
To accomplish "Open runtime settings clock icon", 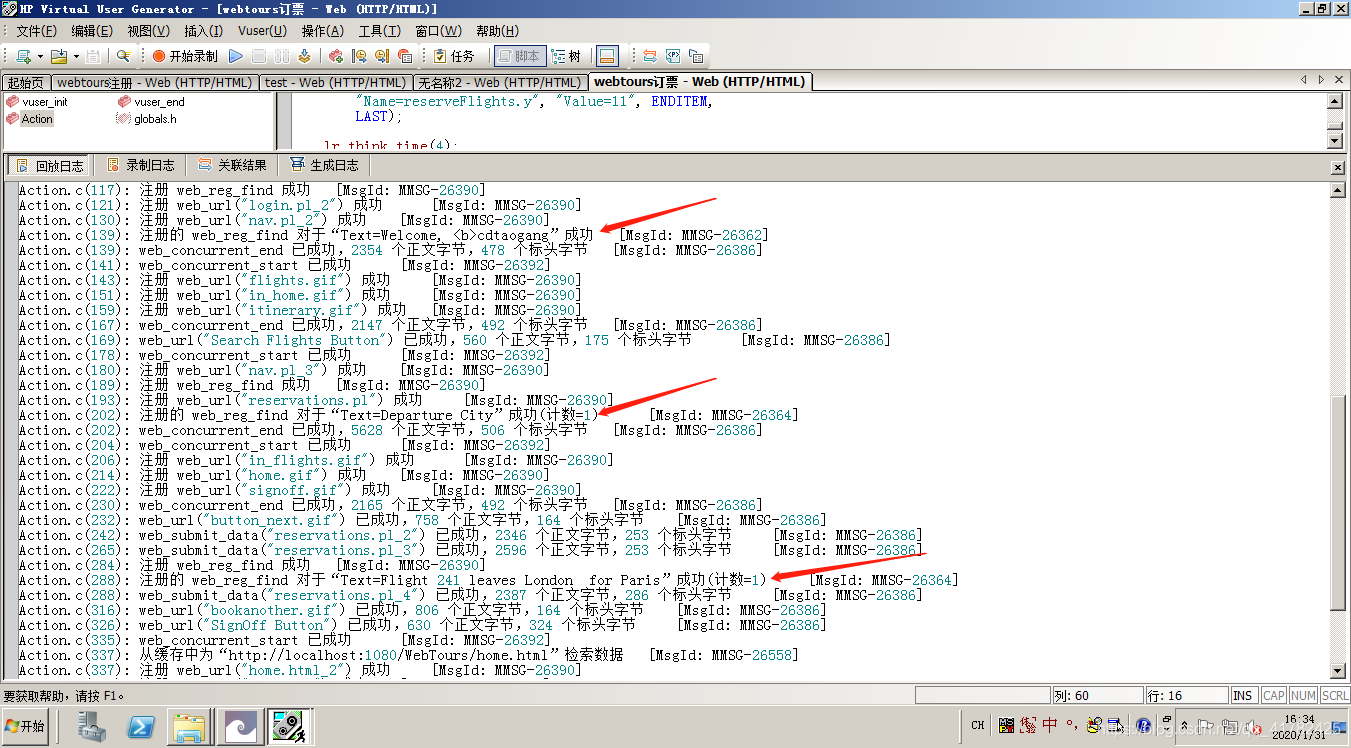I will click(x=359, y=56).
